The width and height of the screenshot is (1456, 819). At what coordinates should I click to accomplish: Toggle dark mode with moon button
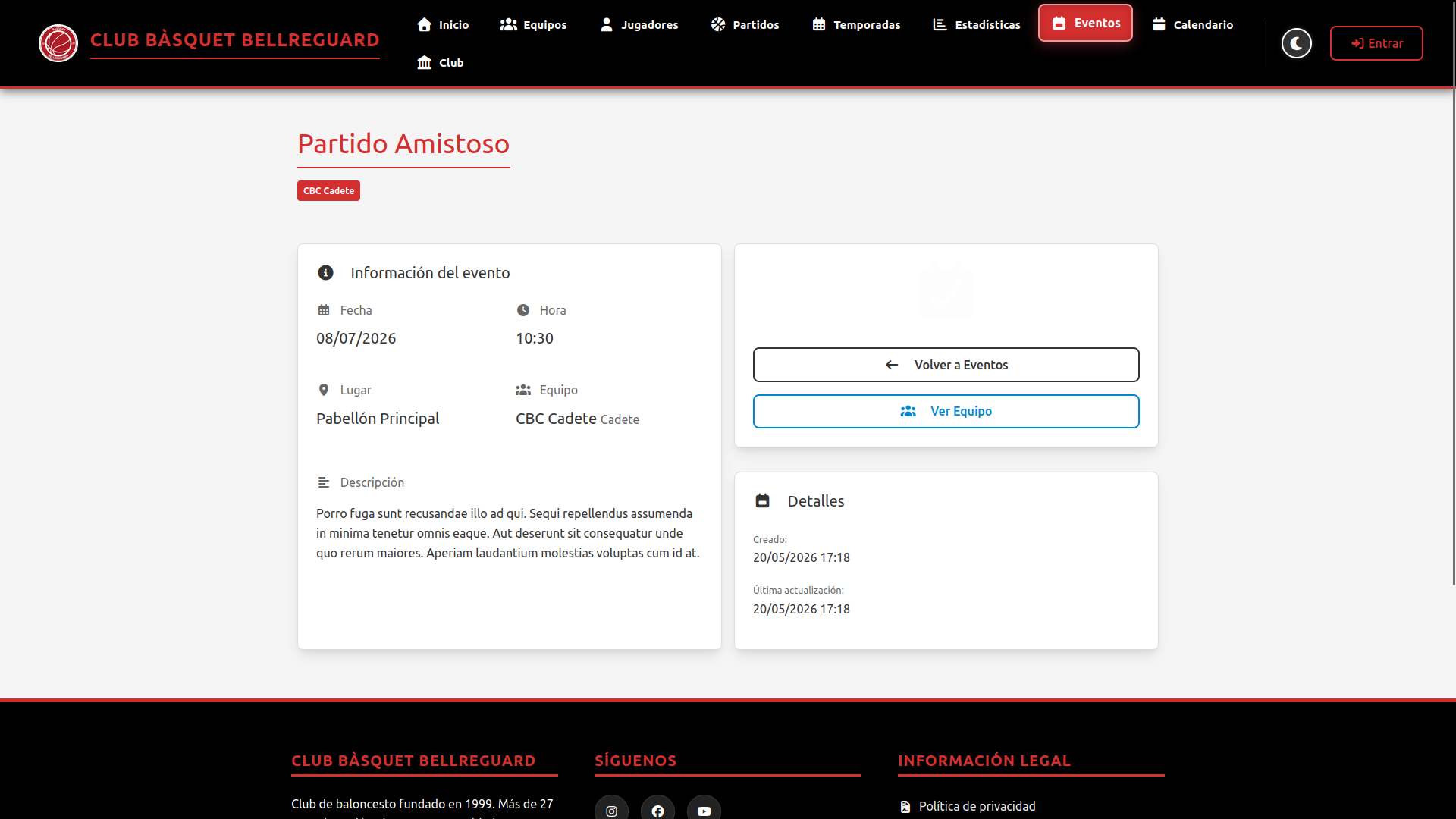pyautogui.click(x=1297, y=43)
